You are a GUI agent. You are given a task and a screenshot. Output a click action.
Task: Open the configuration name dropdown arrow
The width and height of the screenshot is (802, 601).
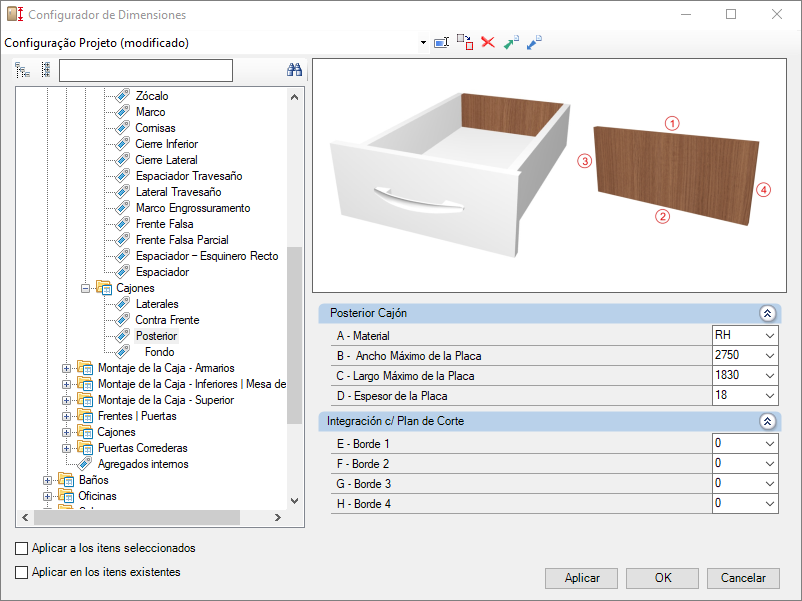tap(423, 43)
